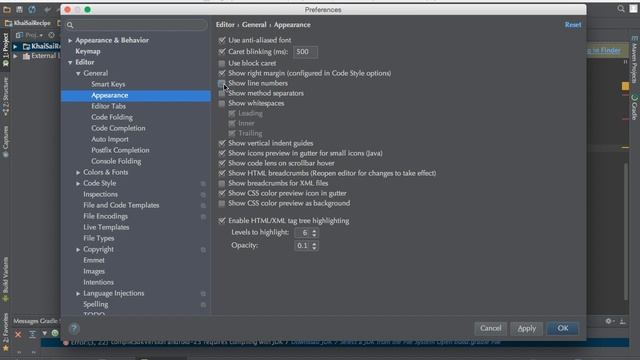Screen dimensions: 640x360
Task: Toggle Show whitespaces checkbox
Action: click(222, 104)
